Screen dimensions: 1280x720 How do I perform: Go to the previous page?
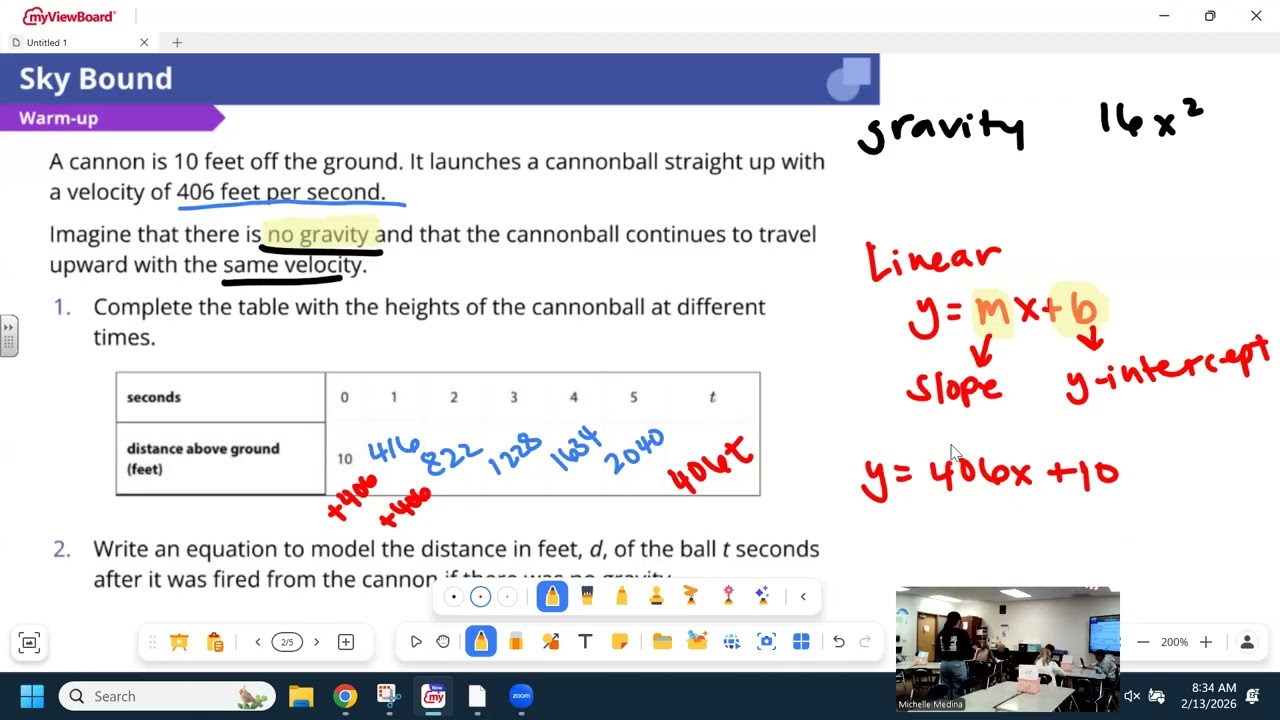(x=258, y=642)
